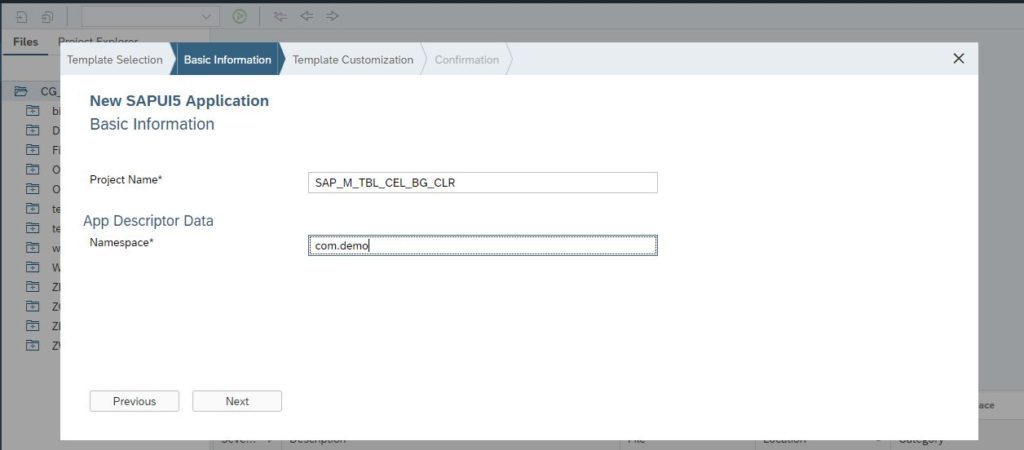Viewport: 1024px width, 450px height.
Task: Expand the folder starting with 'D'
Action: click(x=33, y=131)
